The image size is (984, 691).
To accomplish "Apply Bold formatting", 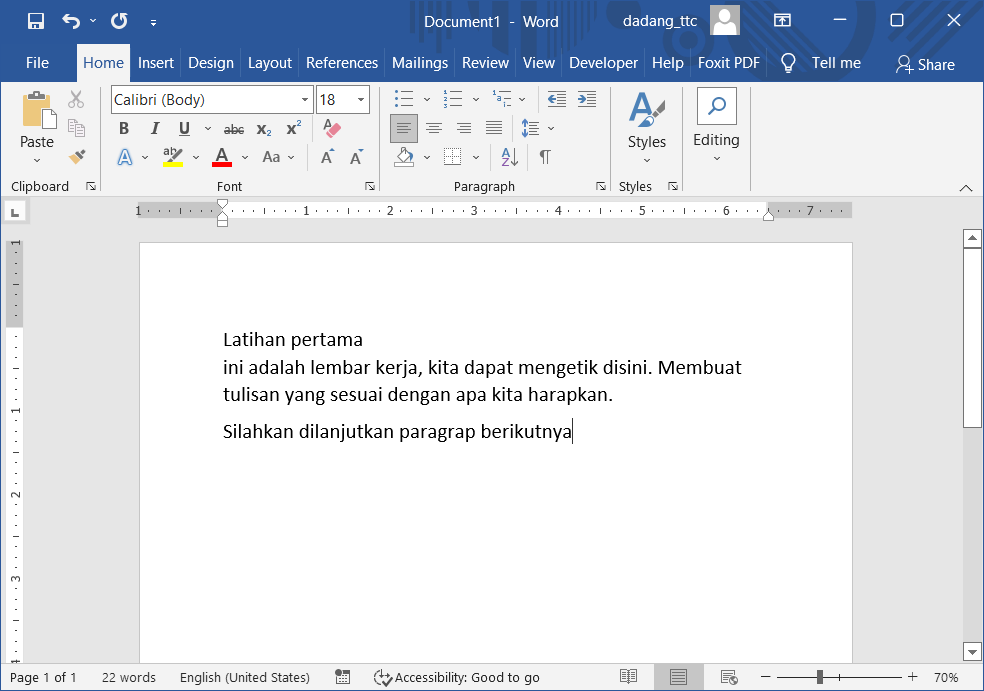I will click(123, 129).
